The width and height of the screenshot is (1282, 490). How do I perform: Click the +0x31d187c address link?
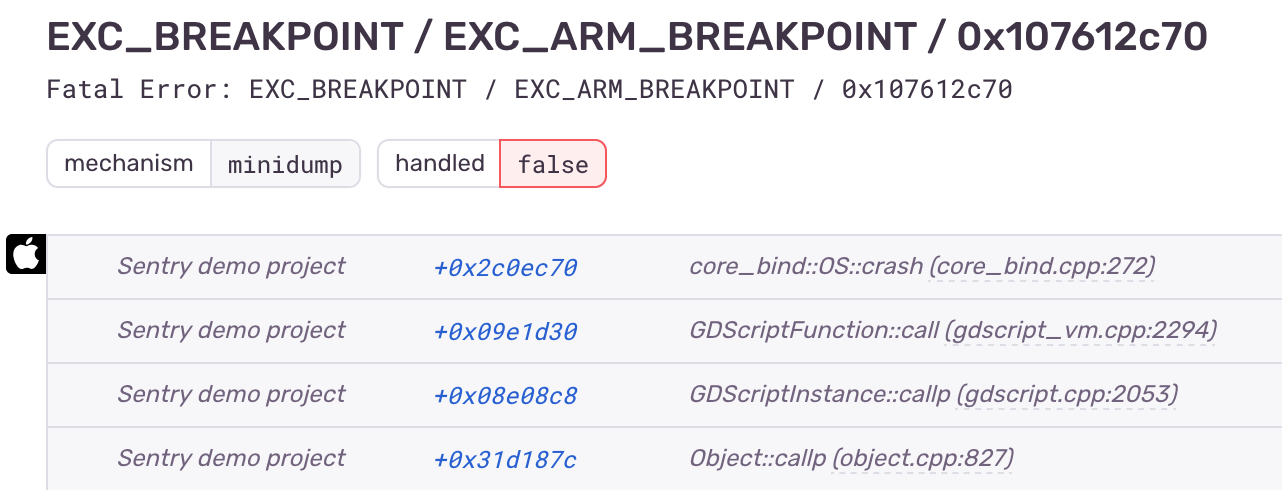pos(505,460)
